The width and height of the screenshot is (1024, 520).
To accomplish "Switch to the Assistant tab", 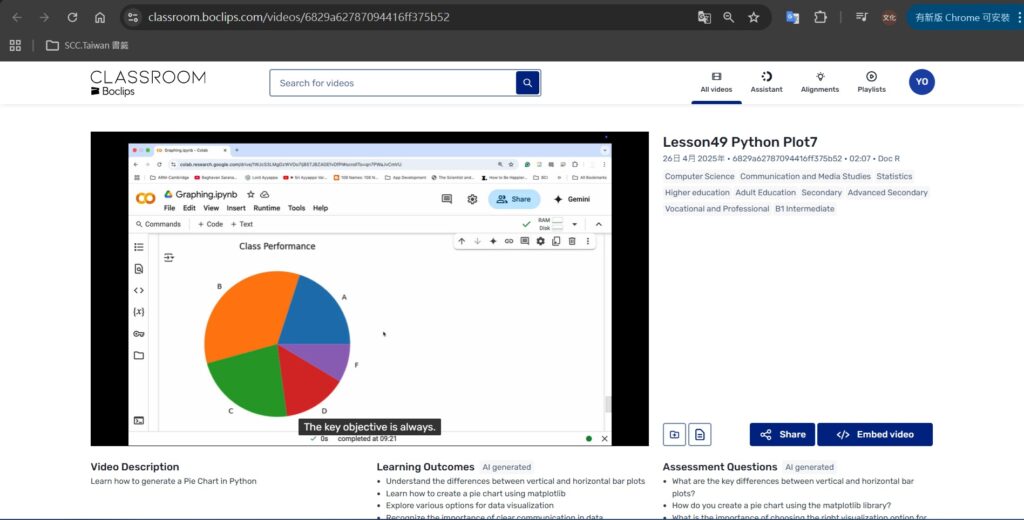I will tap(766, 82).
